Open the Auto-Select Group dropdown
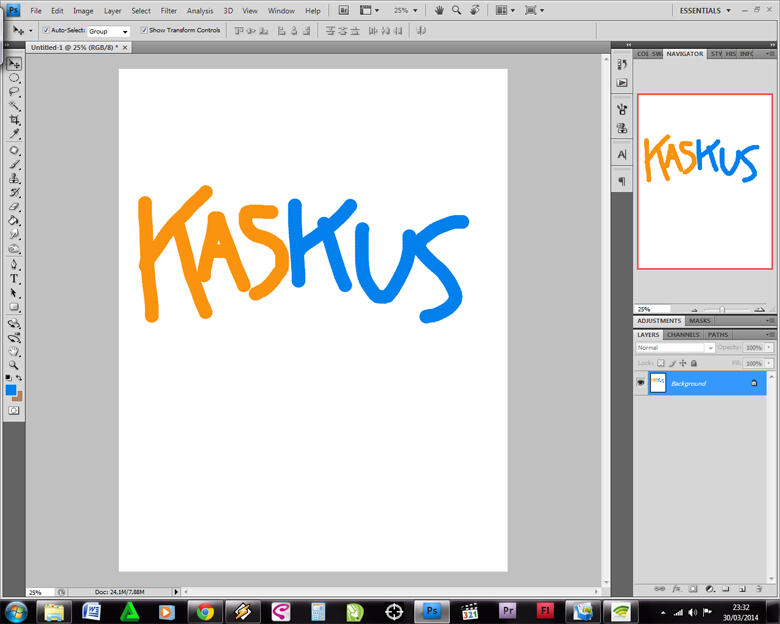The image size is (780, 624). point(108,31)
